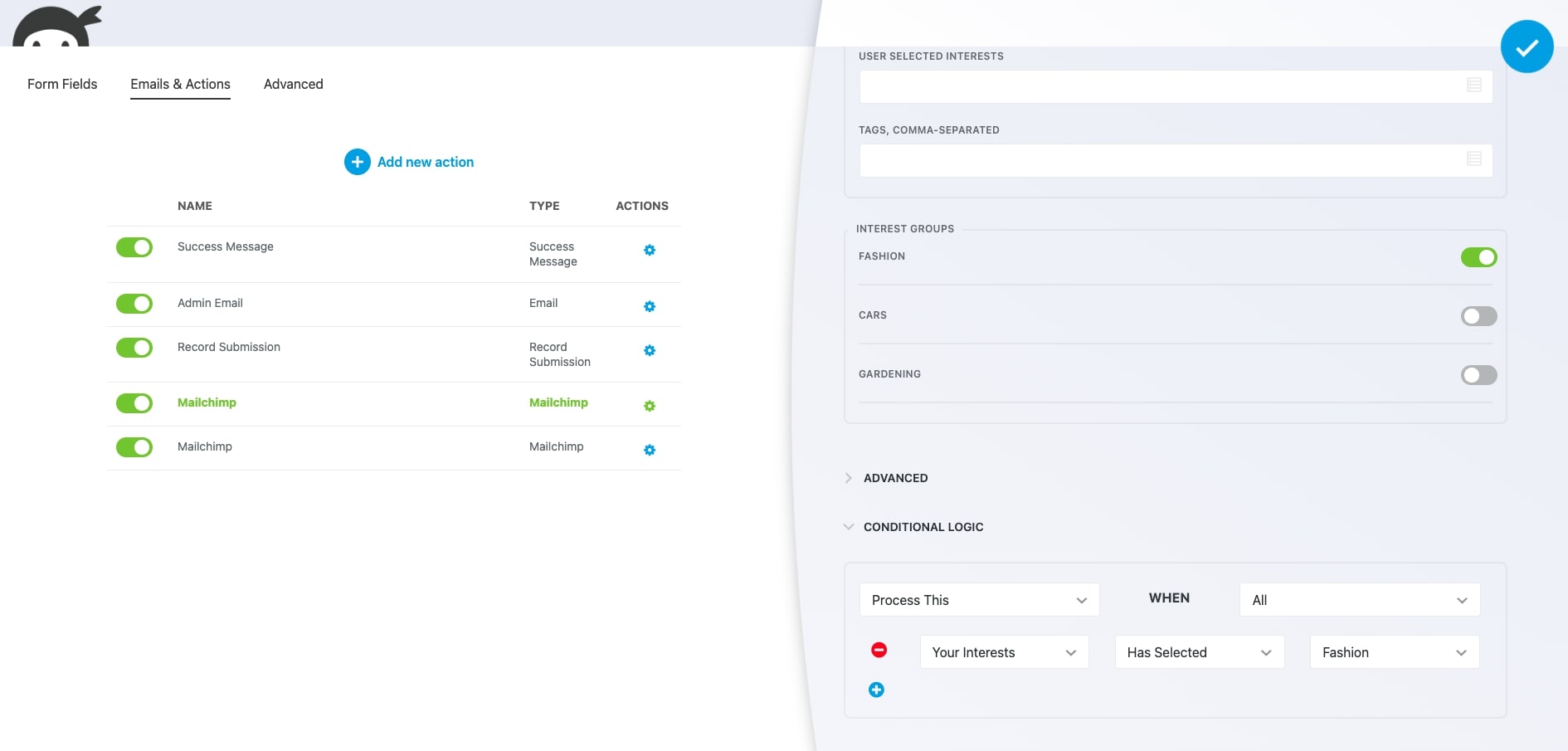Viewport: 1568px width, 751px height.
Task: Open merge tags icon in Tags field
Action: (1474, 158)
